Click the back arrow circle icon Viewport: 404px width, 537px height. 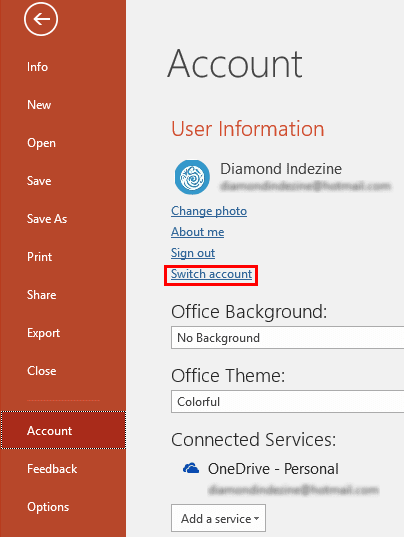coord(41,18)
